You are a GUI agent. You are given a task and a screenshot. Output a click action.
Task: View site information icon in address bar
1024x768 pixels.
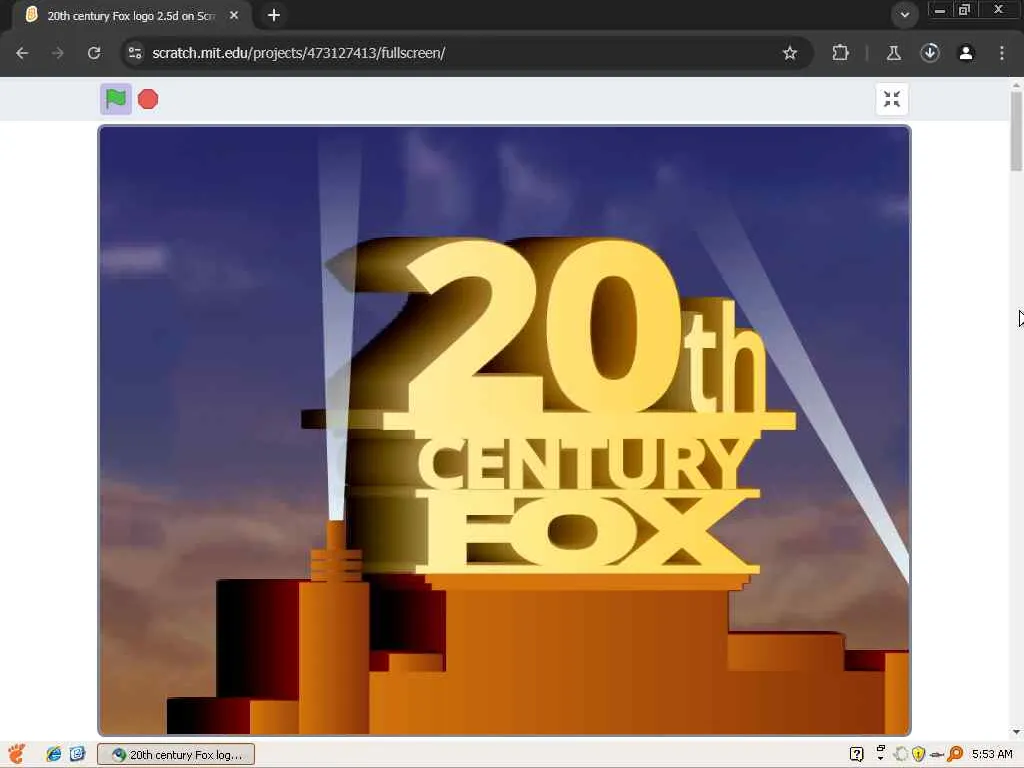135,53
